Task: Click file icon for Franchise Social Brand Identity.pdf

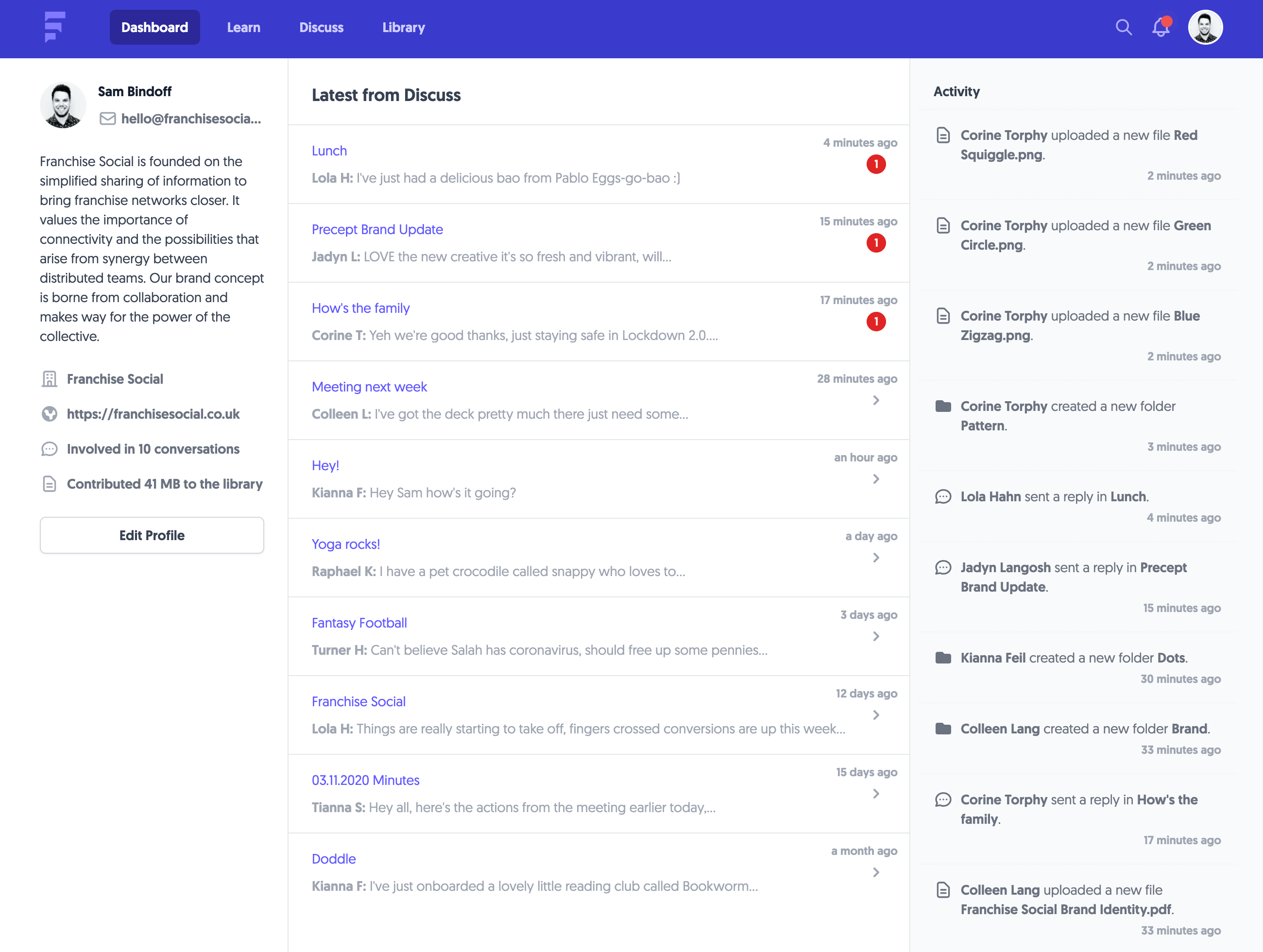Action: (x=943, y=890)
